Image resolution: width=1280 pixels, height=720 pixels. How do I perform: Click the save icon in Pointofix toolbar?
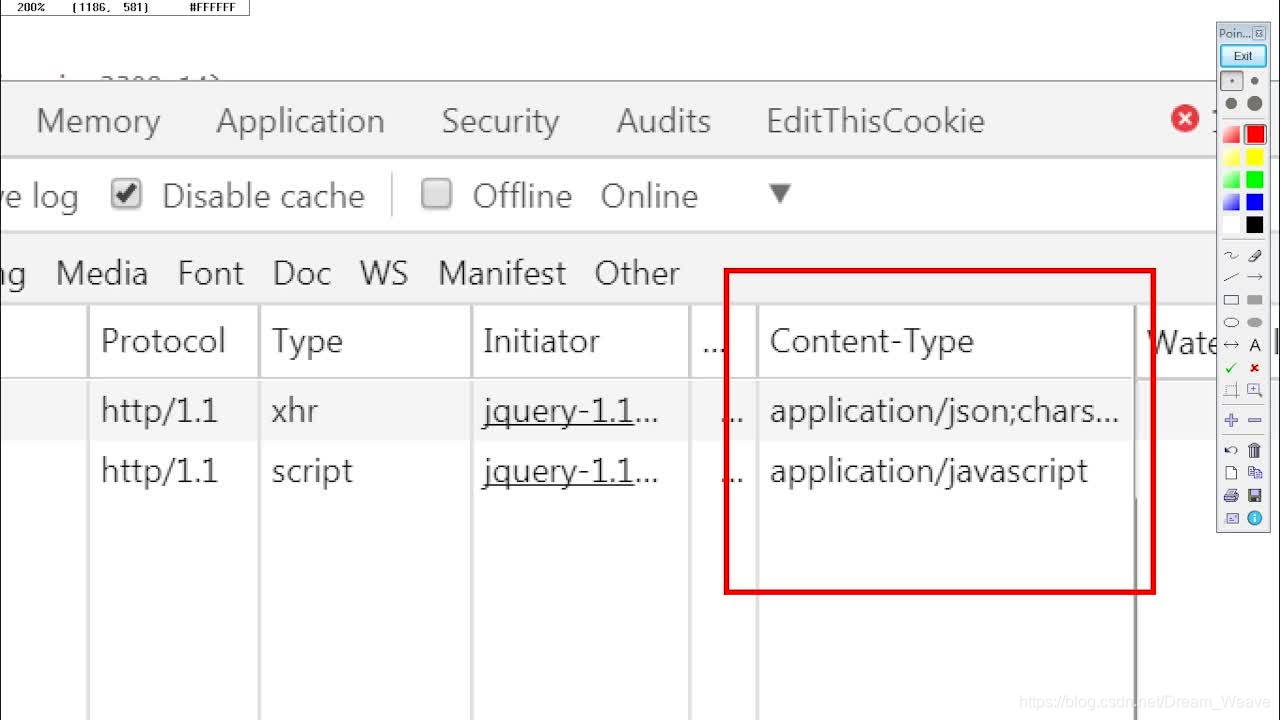pyautogui.click(x=1255, y=496)
